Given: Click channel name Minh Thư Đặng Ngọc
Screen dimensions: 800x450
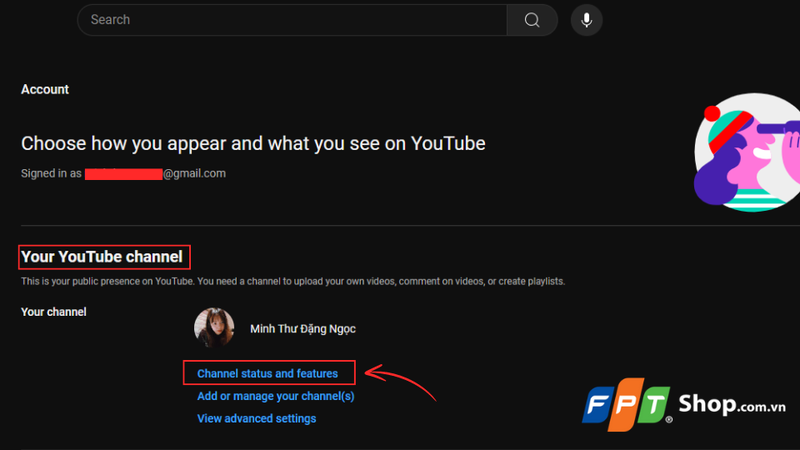Looking at the screenshot, I should click(303, 329).
